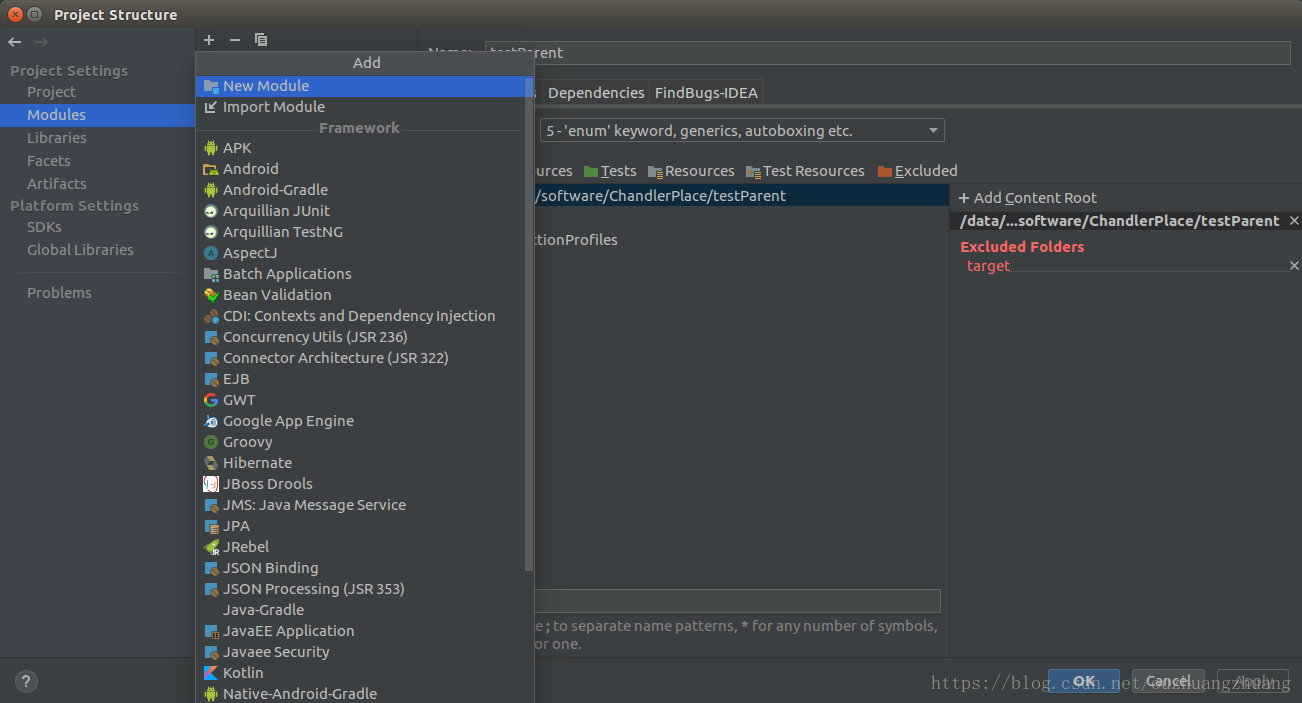The width and height of the screenshot is (1302, 703).
Task: Click the Groovy green icon
Action: [211, 442]
